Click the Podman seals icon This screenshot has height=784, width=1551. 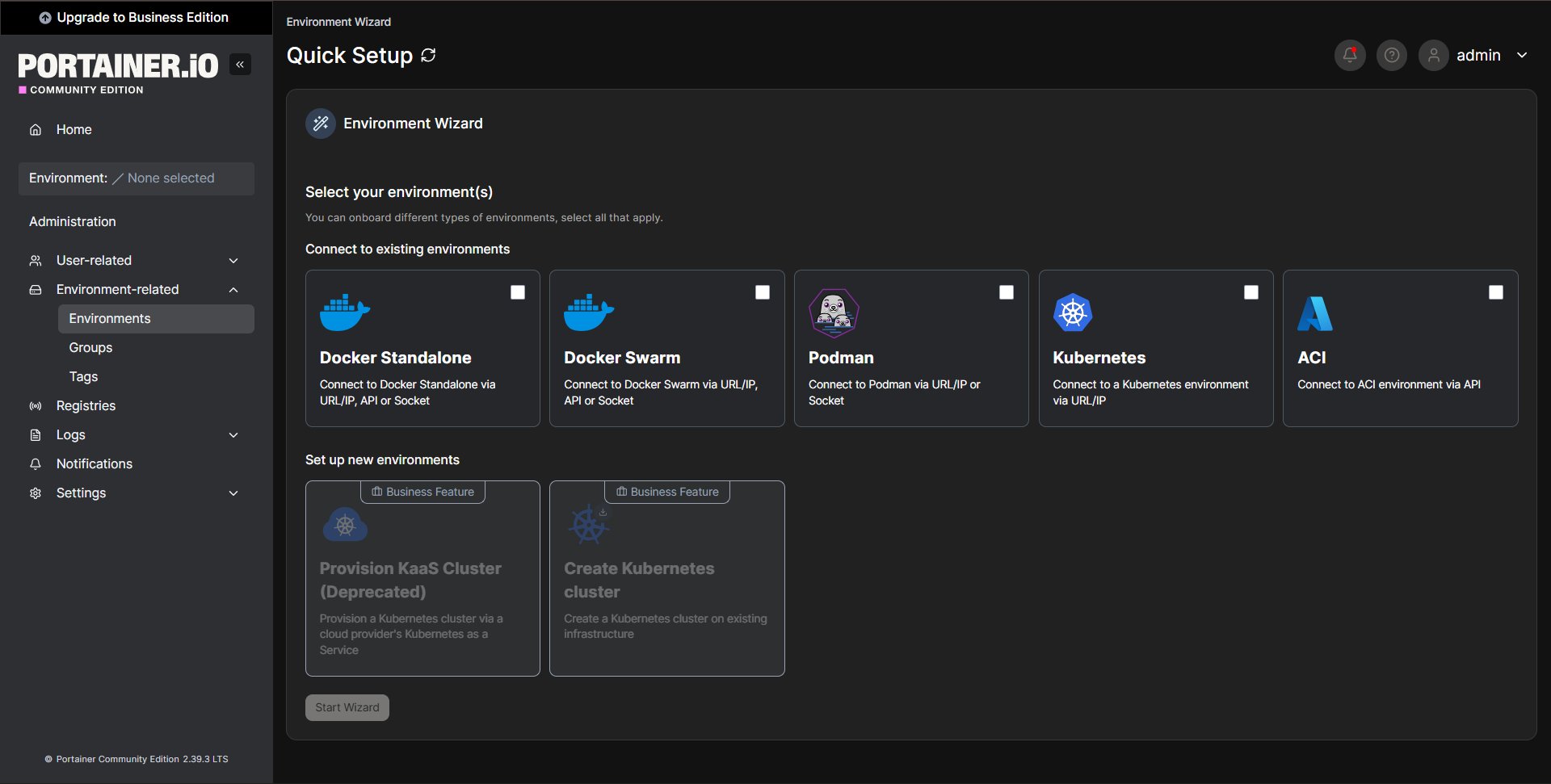(x=834, y=313)
